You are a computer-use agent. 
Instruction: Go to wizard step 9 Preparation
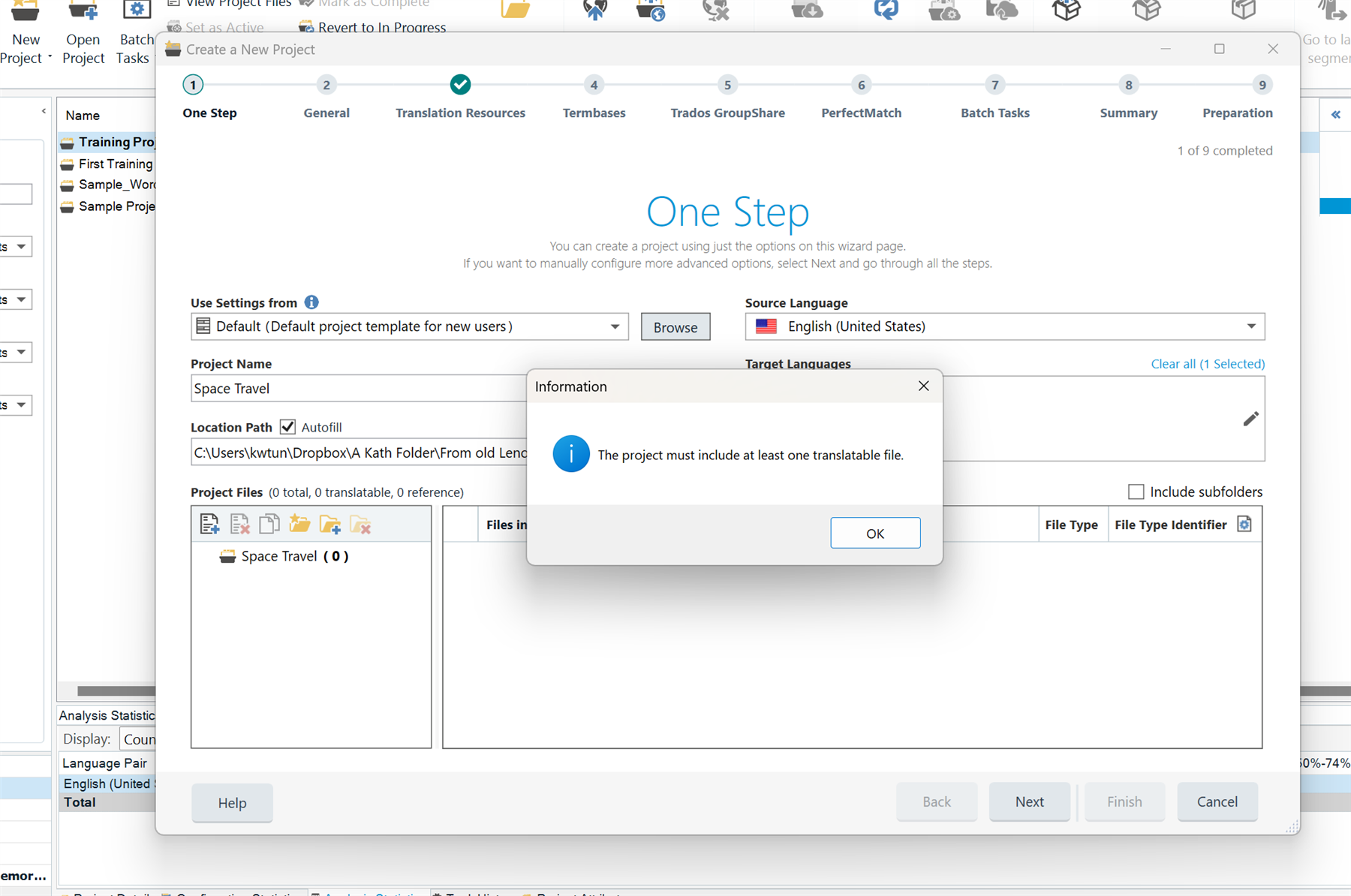pos(1262,85)
